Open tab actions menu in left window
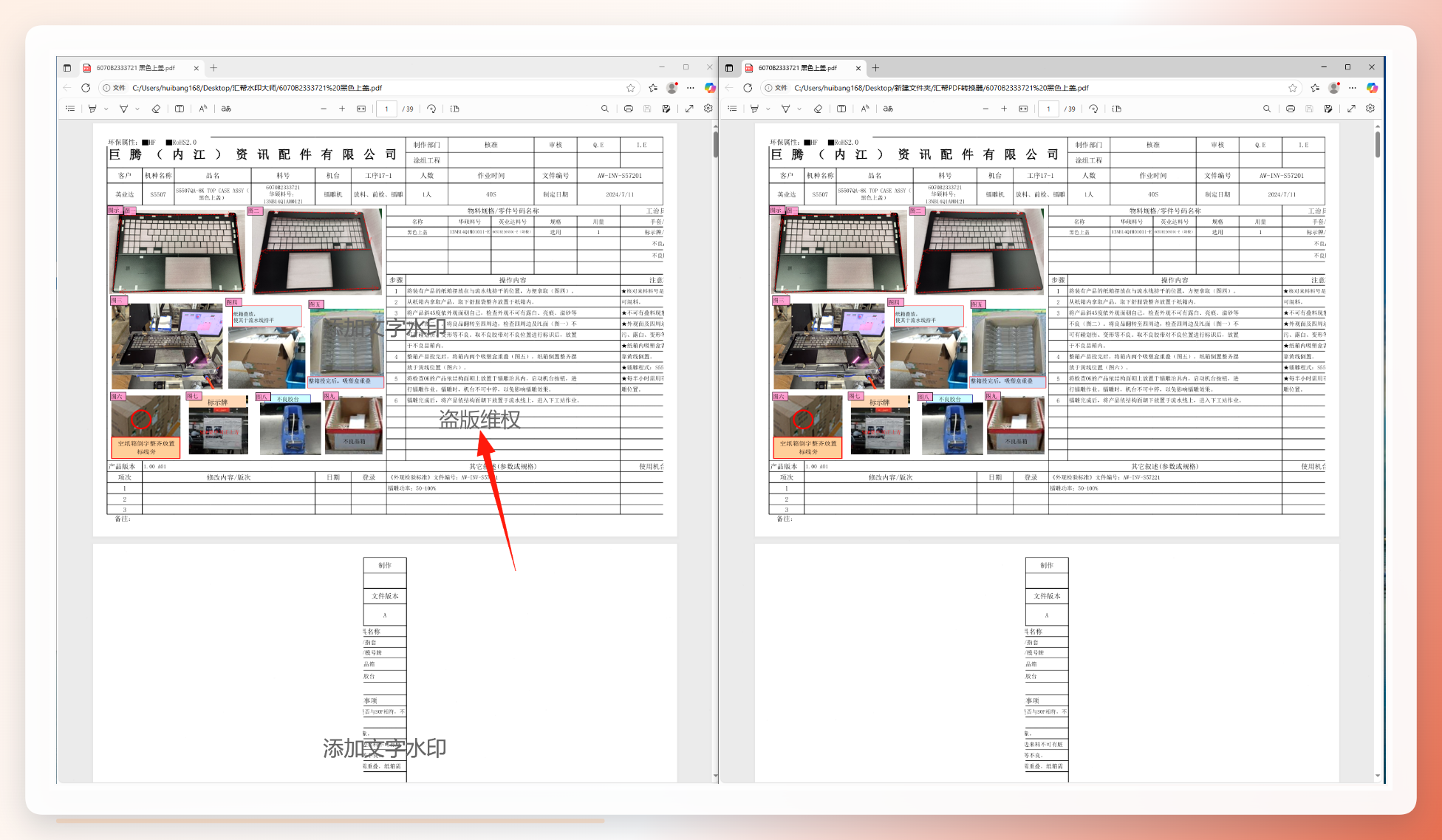Image resolution: width=1442 pixels, height=840 pixels. tap(67, 68)
